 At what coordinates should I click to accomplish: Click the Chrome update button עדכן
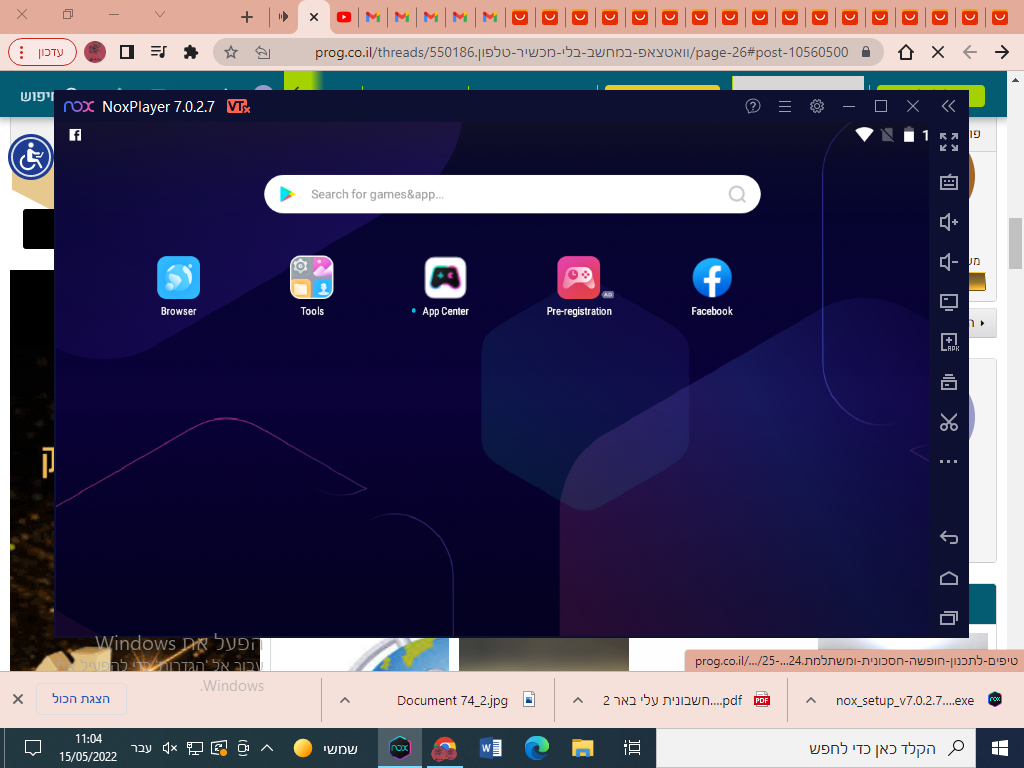[42, 52]
